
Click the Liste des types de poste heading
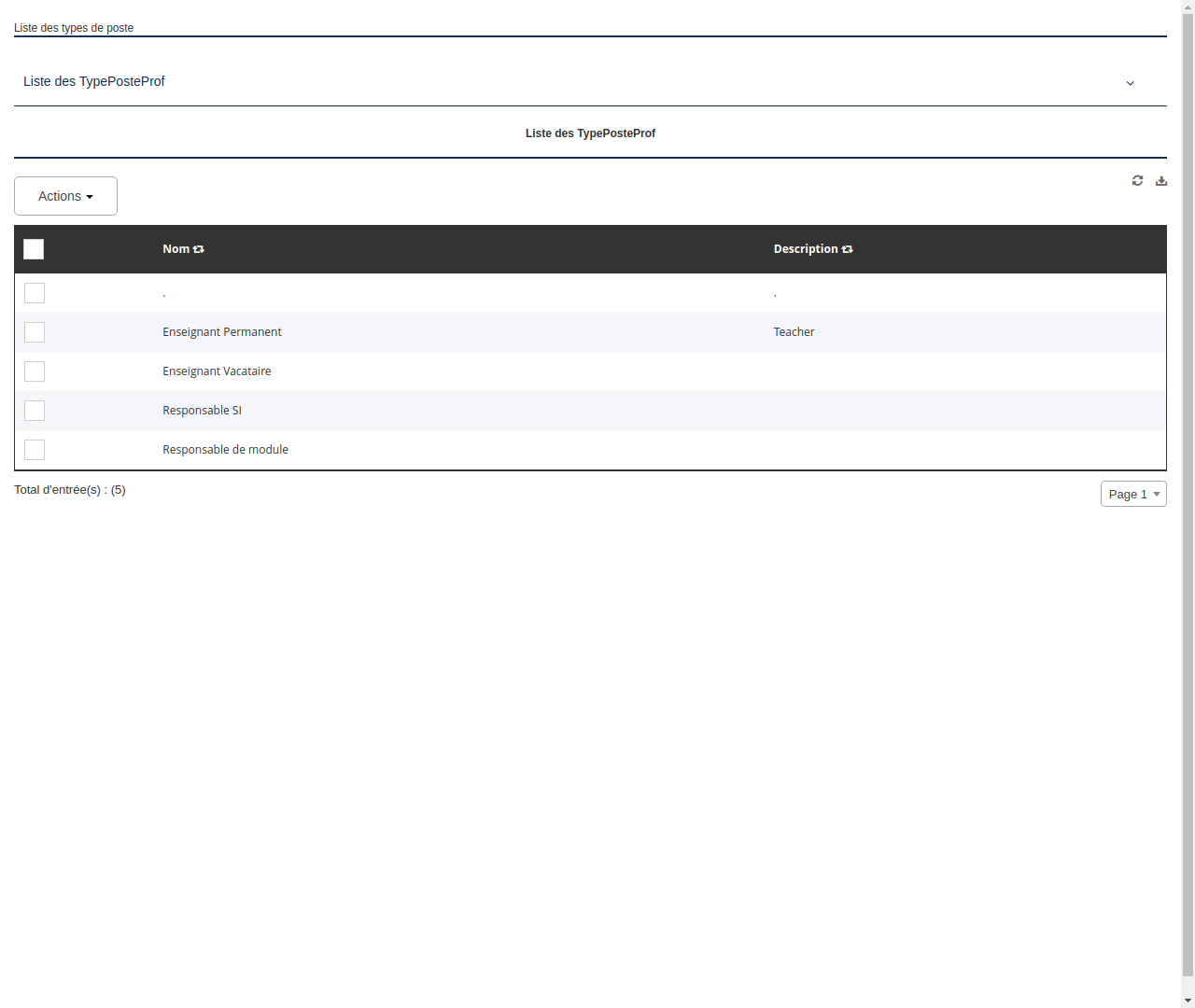[x=73, y=28]
